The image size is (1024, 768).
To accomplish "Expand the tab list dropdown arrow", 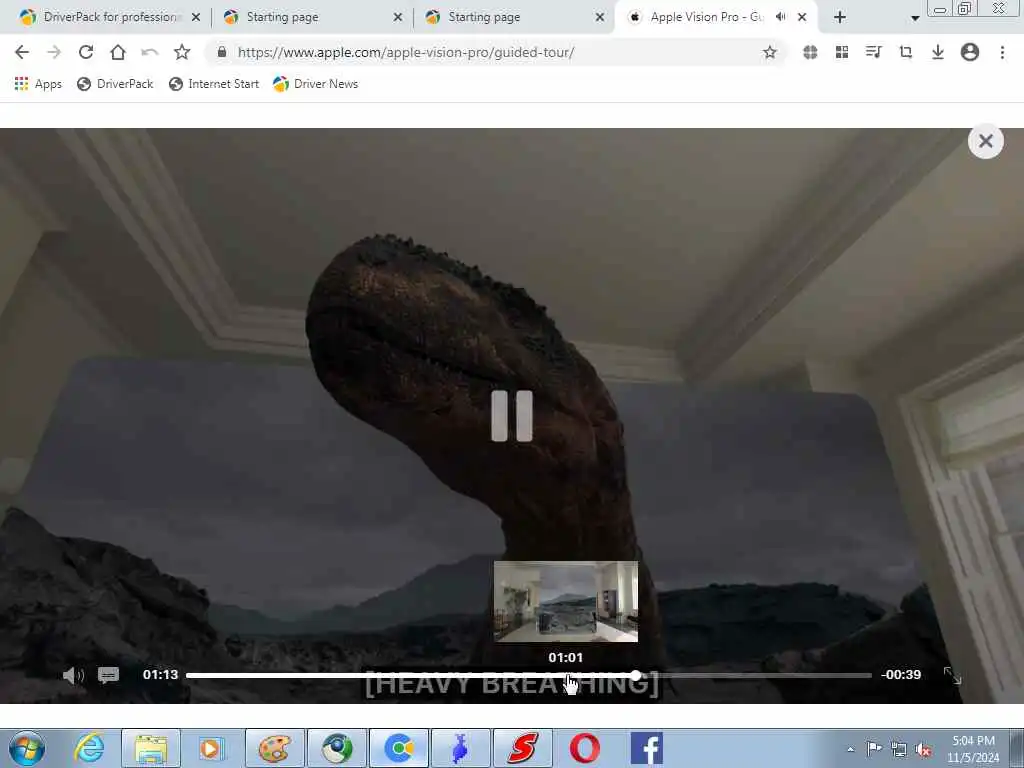I will tap(915, 18).
